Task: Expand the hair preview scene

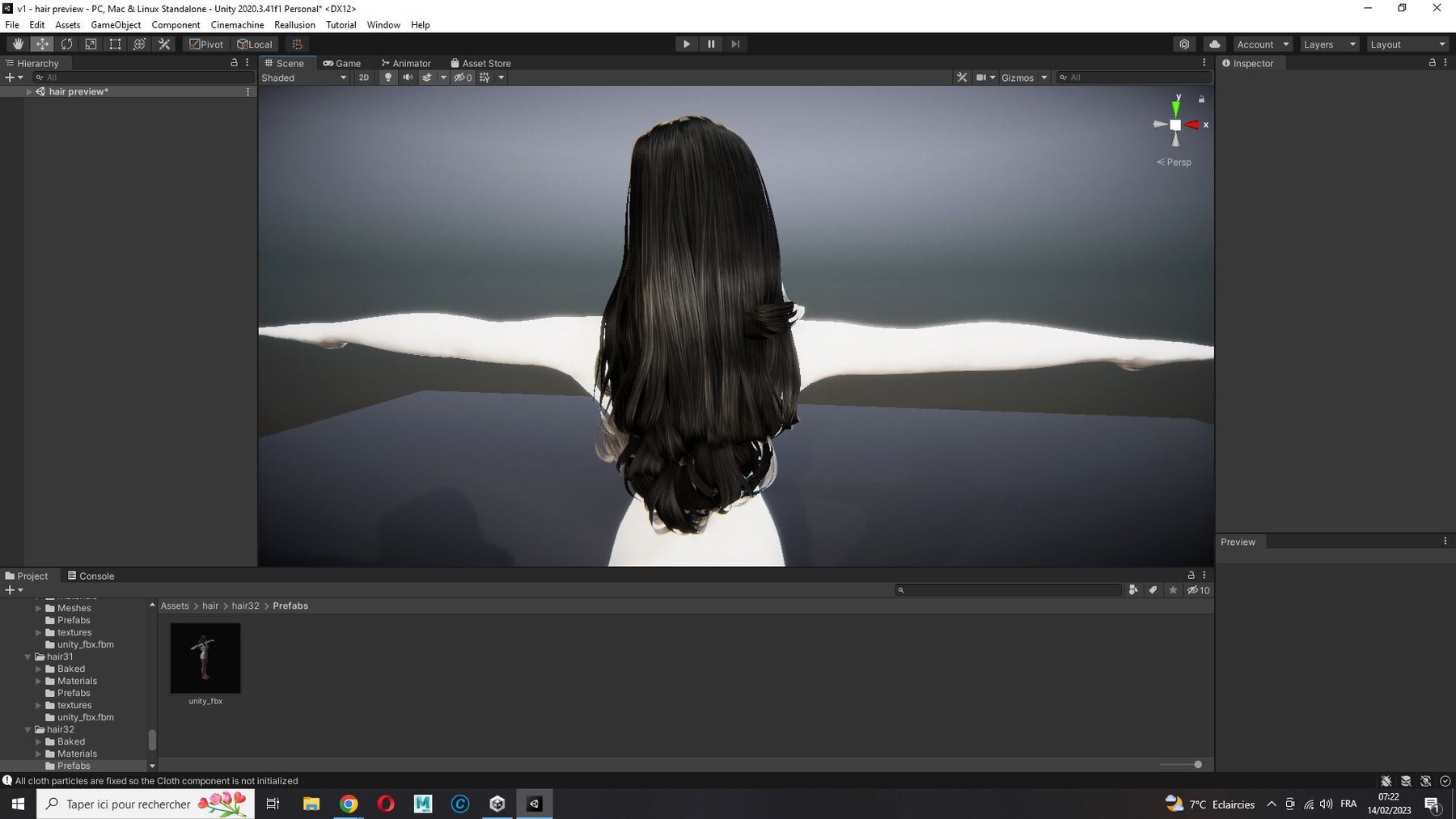Action: pos(29,91)
